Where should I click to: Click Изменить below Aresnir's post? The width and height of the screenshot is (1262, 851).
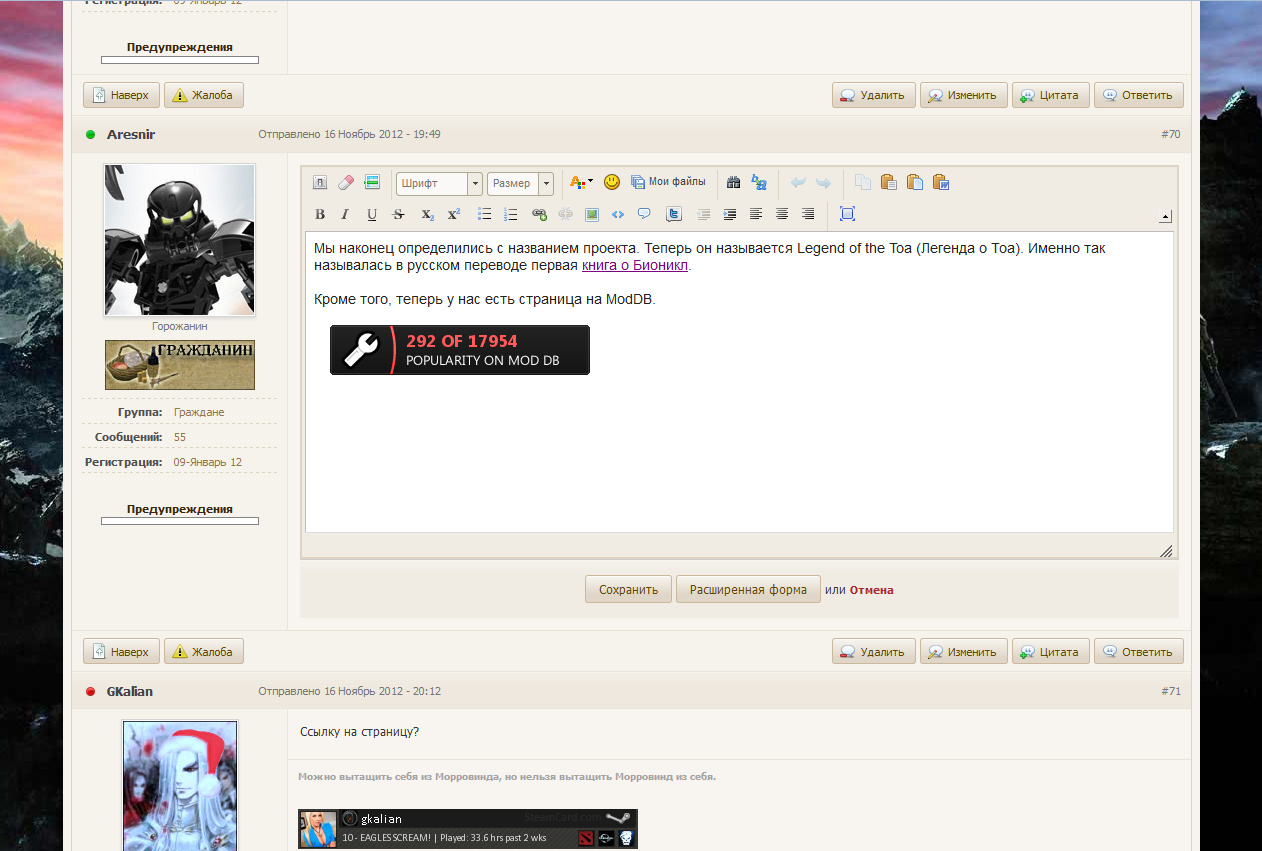click(964, 652)
